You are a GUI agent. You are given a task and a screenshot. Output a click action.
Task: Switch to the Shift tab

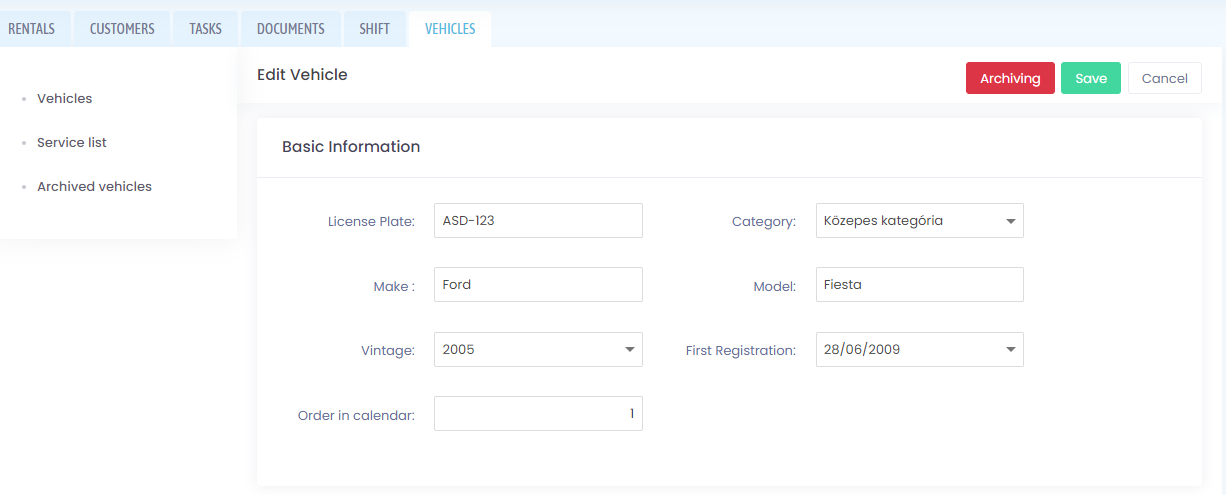375,29
